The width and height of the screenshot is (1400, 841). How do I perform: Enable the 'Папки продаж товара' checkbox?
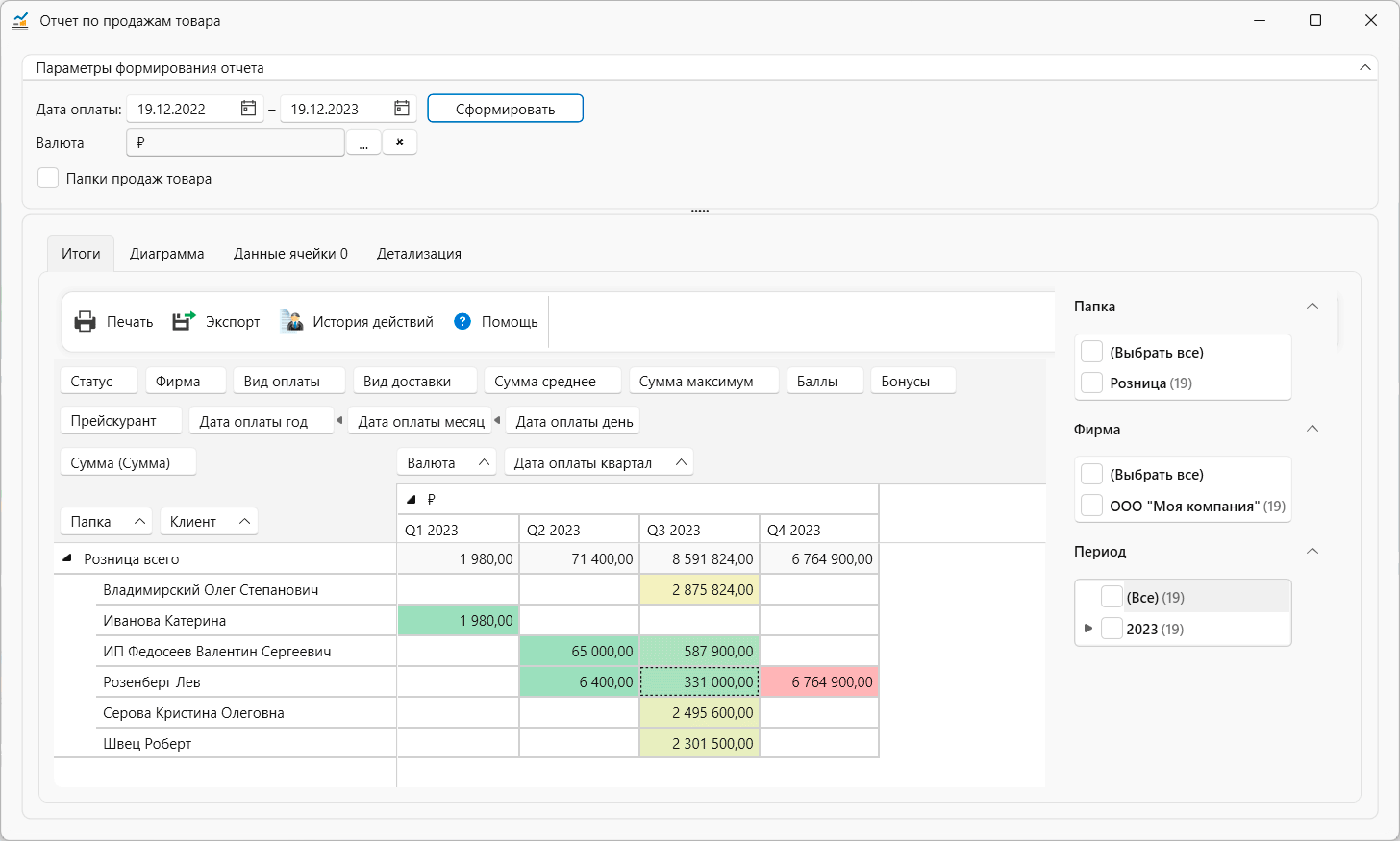click(48, 179)
